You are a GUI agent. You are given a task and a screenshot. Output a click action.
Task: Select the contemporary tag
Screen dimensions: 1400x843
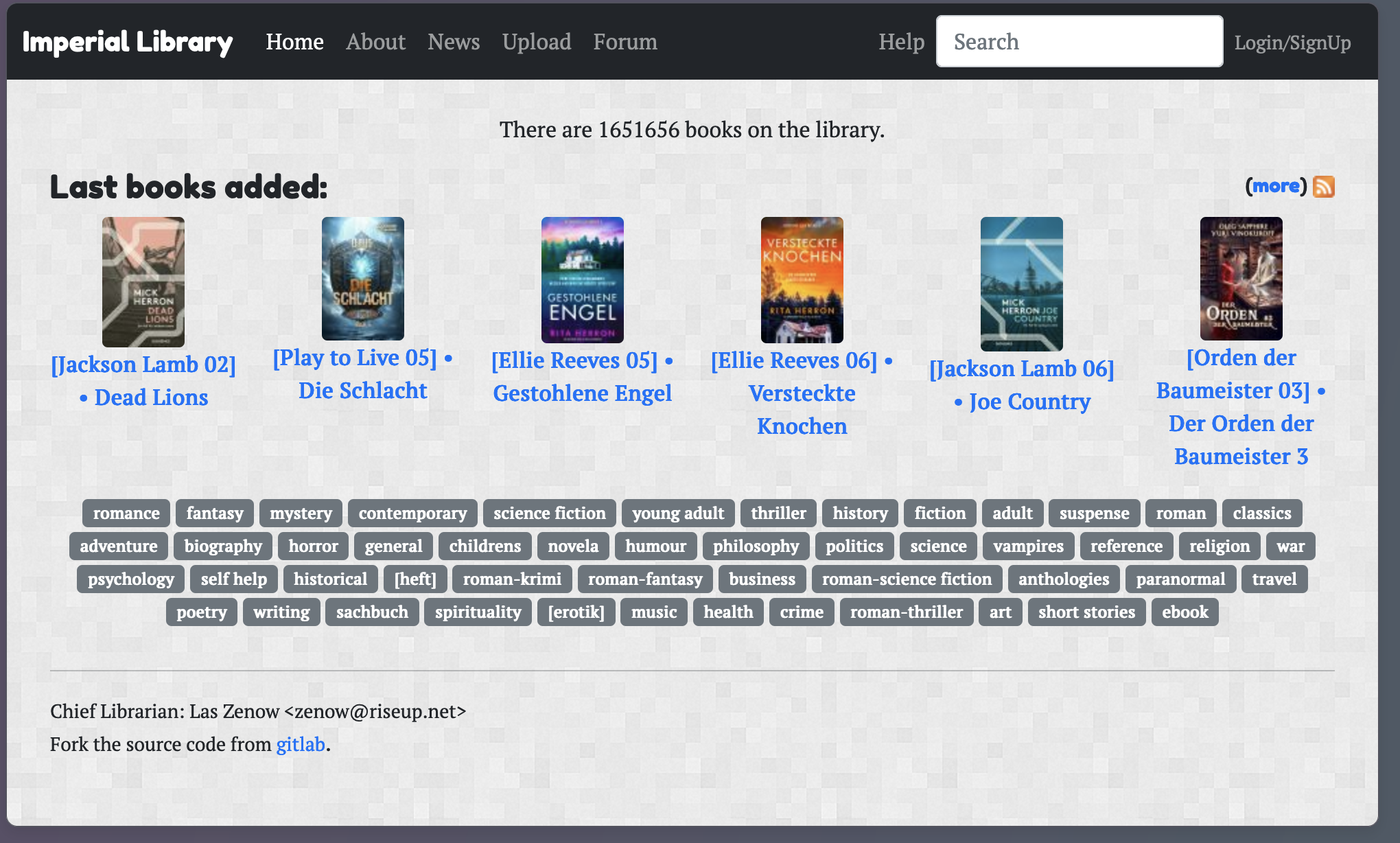pyautogui.click(x=412, y=513)
